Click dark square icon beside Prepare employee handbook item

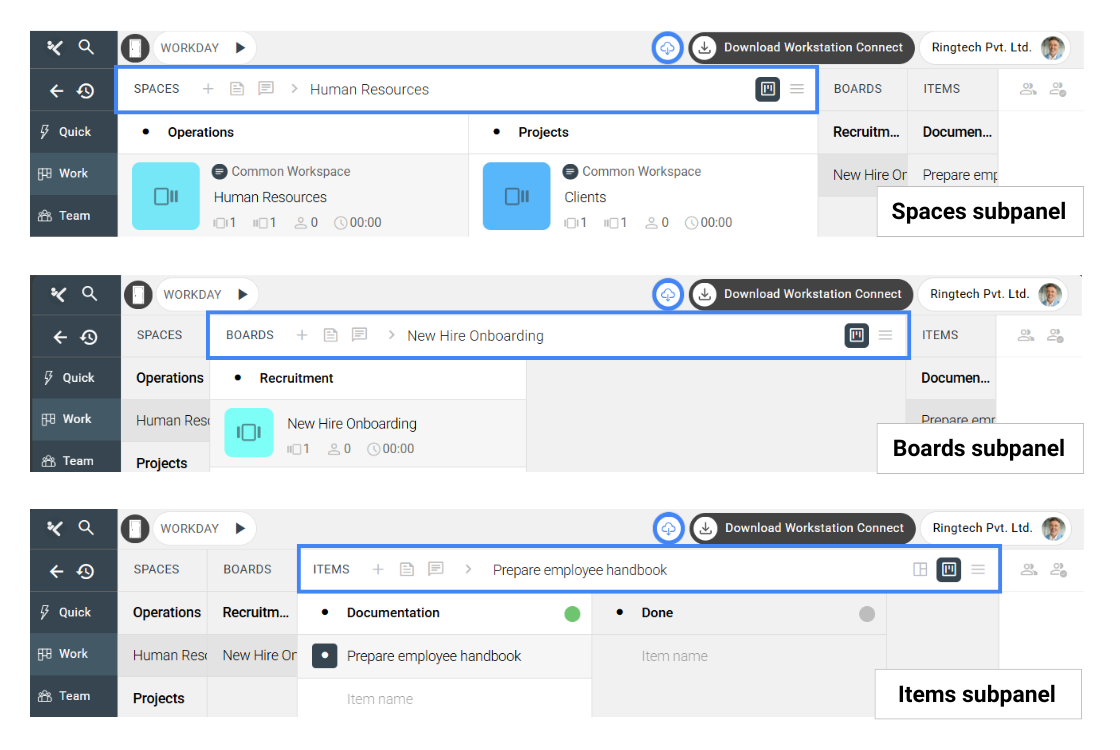[x=324, y=656]
